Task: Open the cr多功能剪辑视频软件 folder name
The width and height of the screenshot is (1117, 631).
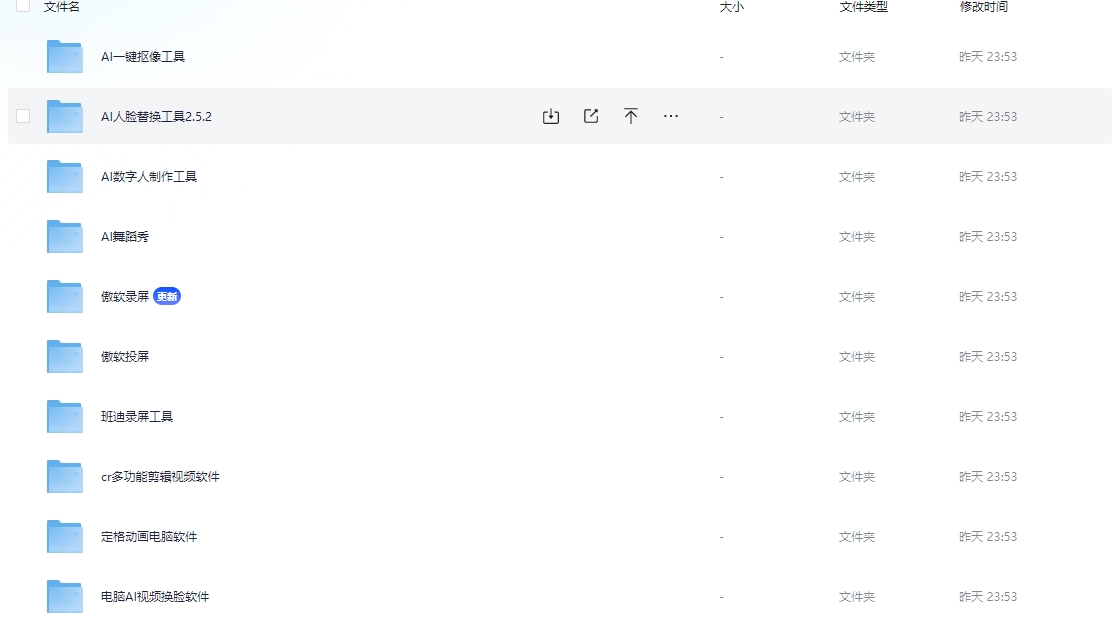Action: coord(160,477)
